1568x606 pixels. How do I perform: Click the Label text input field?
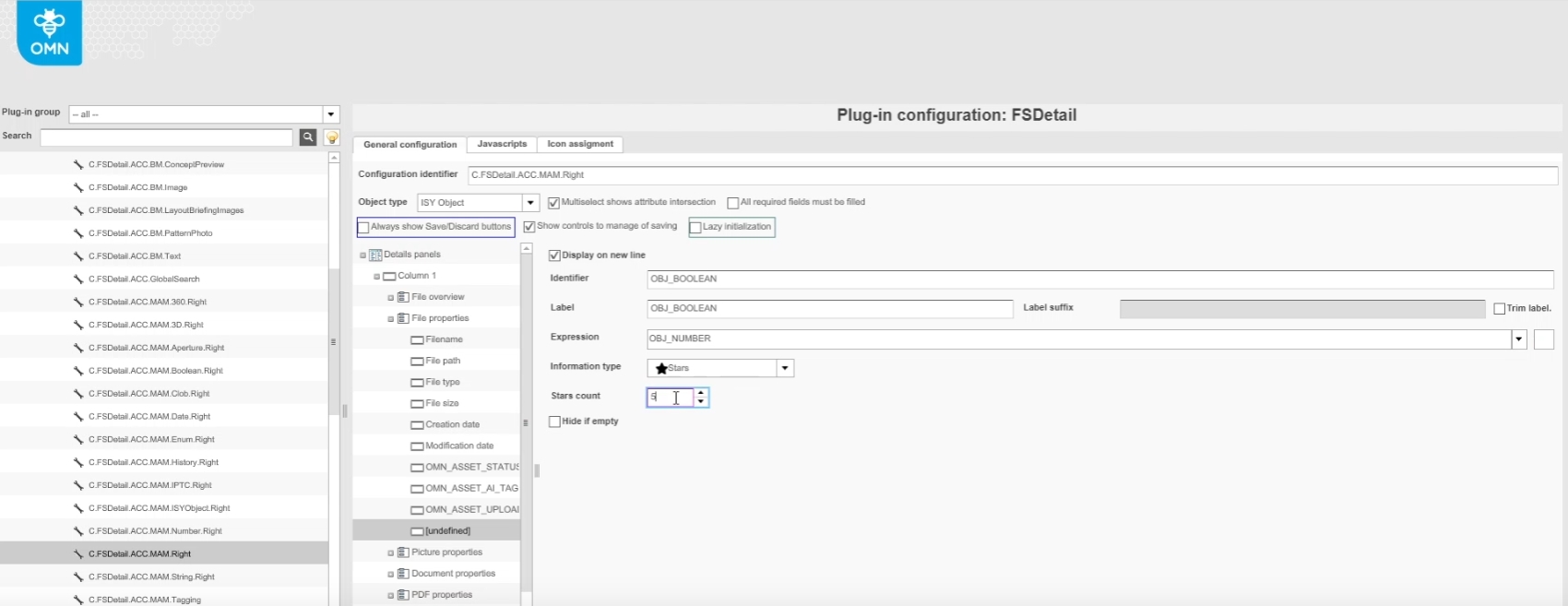click(x=829, y=308)
